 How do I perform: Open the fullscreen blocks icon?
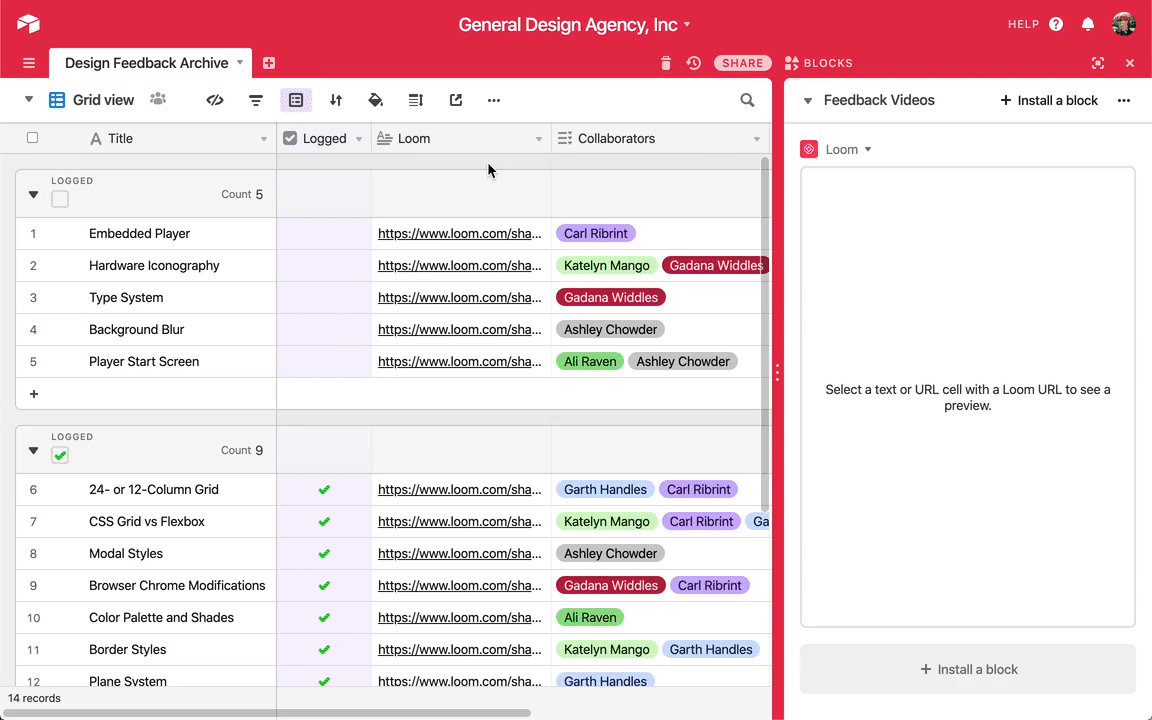(1098, 63)
